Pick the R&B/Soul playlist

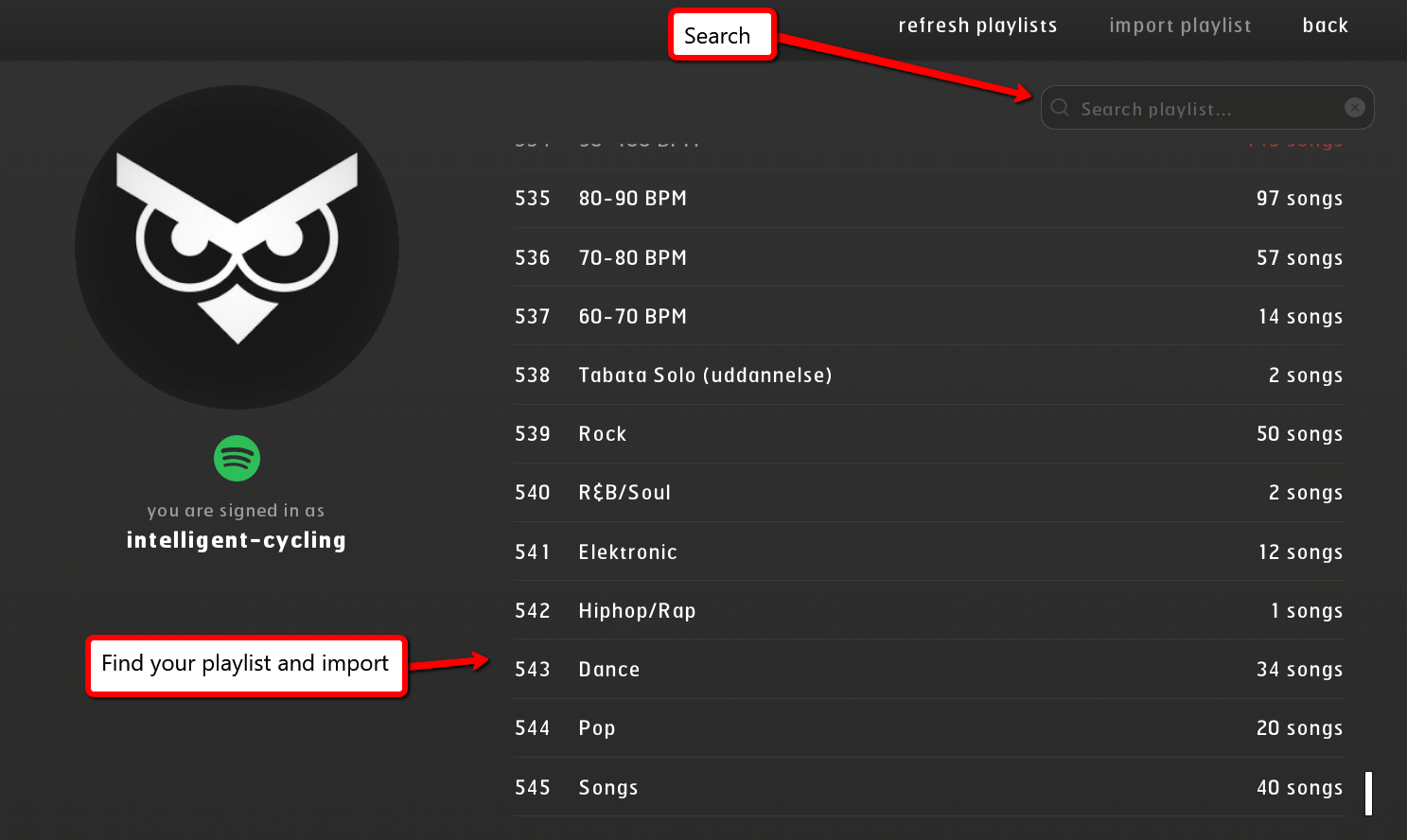coord(624,493)
